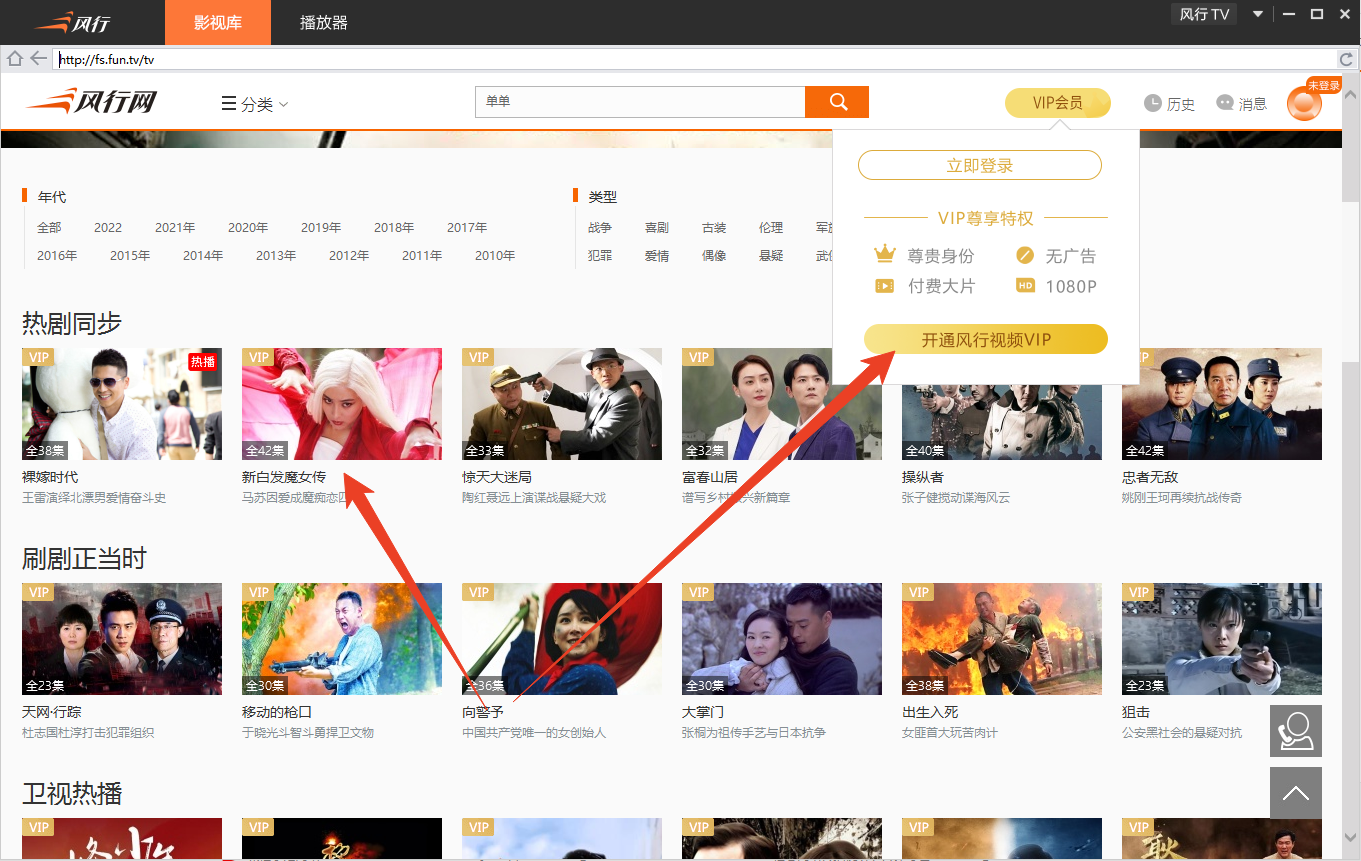Open the history clock icon
1361x861 pixels.
click(1153, 103)
